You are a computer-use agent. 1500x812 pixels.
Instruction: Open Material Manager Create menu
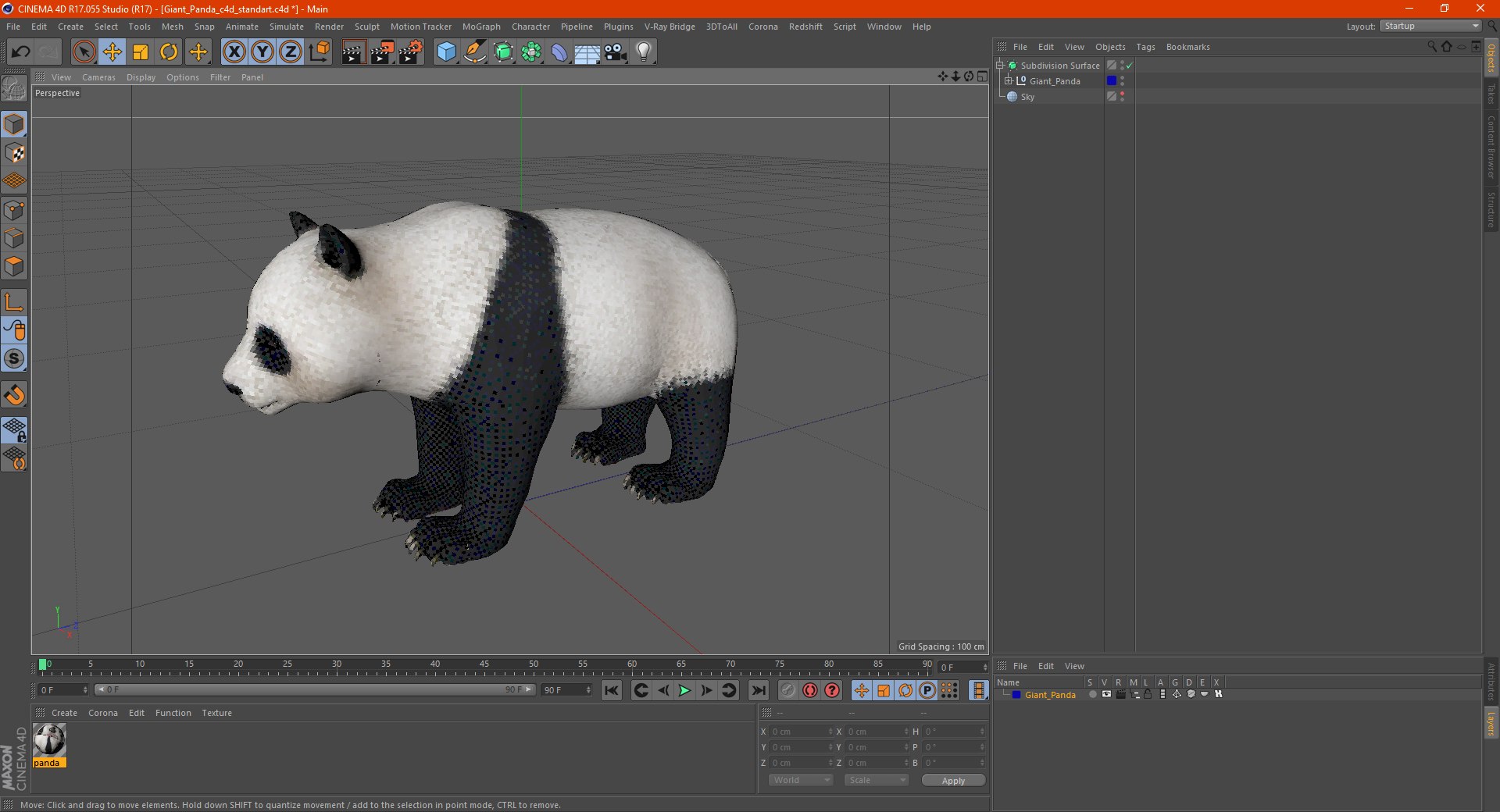point(64,713)
